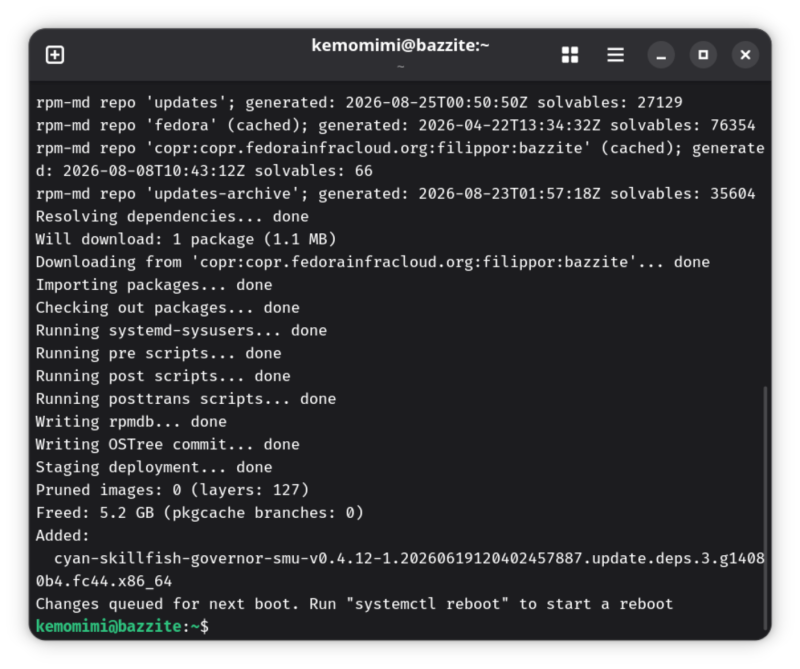Image resolution: width=800 pixels, height=669 pixels.
Task: Click "Will download: 1 package (1.1 MB)"
Action: pos(186,239)
